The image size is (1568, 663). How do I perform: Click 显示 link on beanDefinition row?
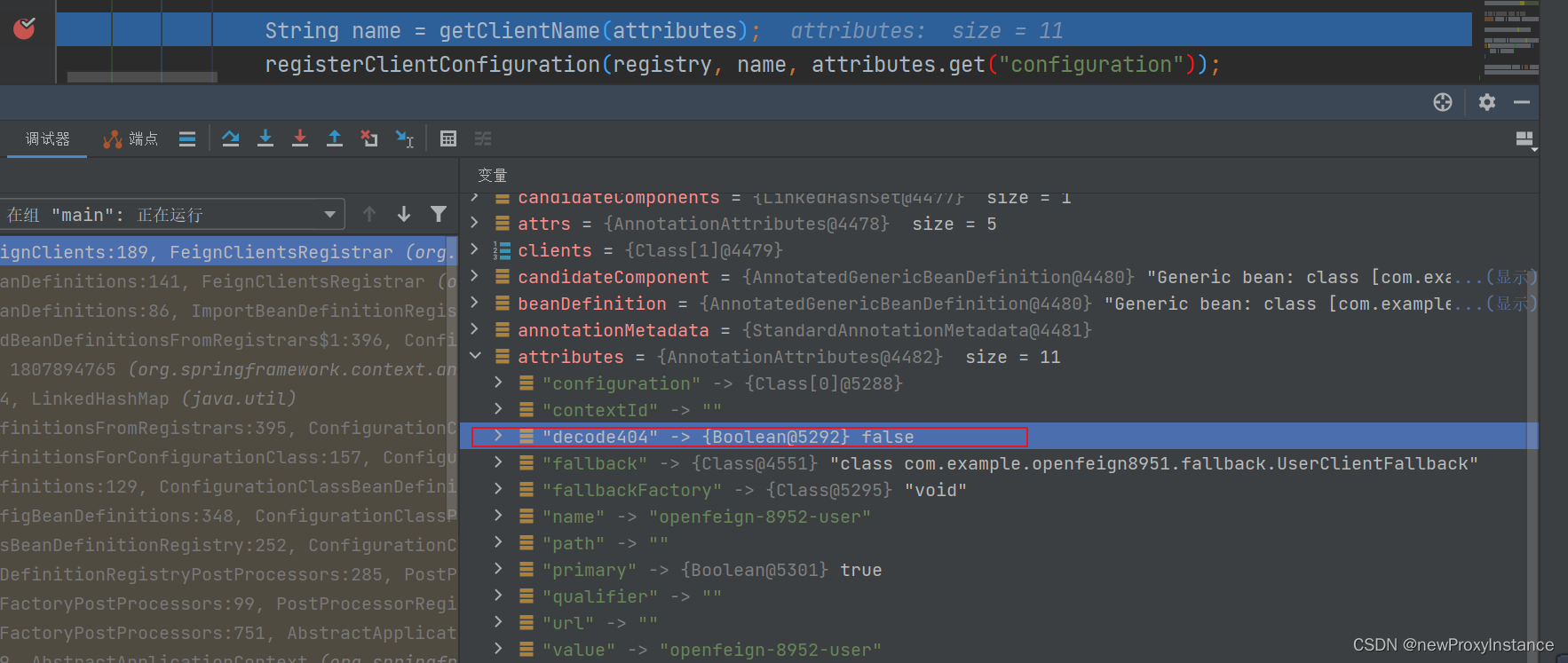[x=1511, y=304]
